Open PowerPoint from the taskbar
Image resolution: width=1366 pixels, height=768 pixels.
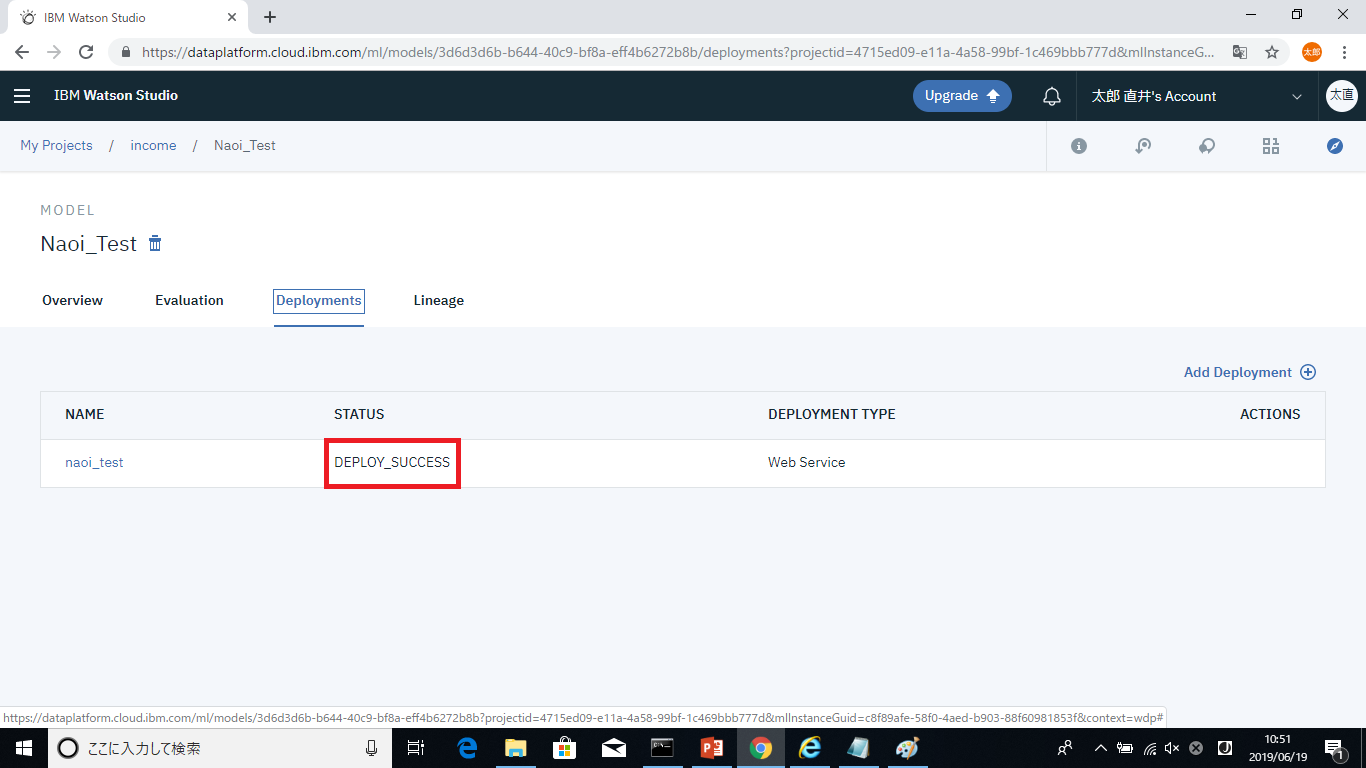(712, 748)
